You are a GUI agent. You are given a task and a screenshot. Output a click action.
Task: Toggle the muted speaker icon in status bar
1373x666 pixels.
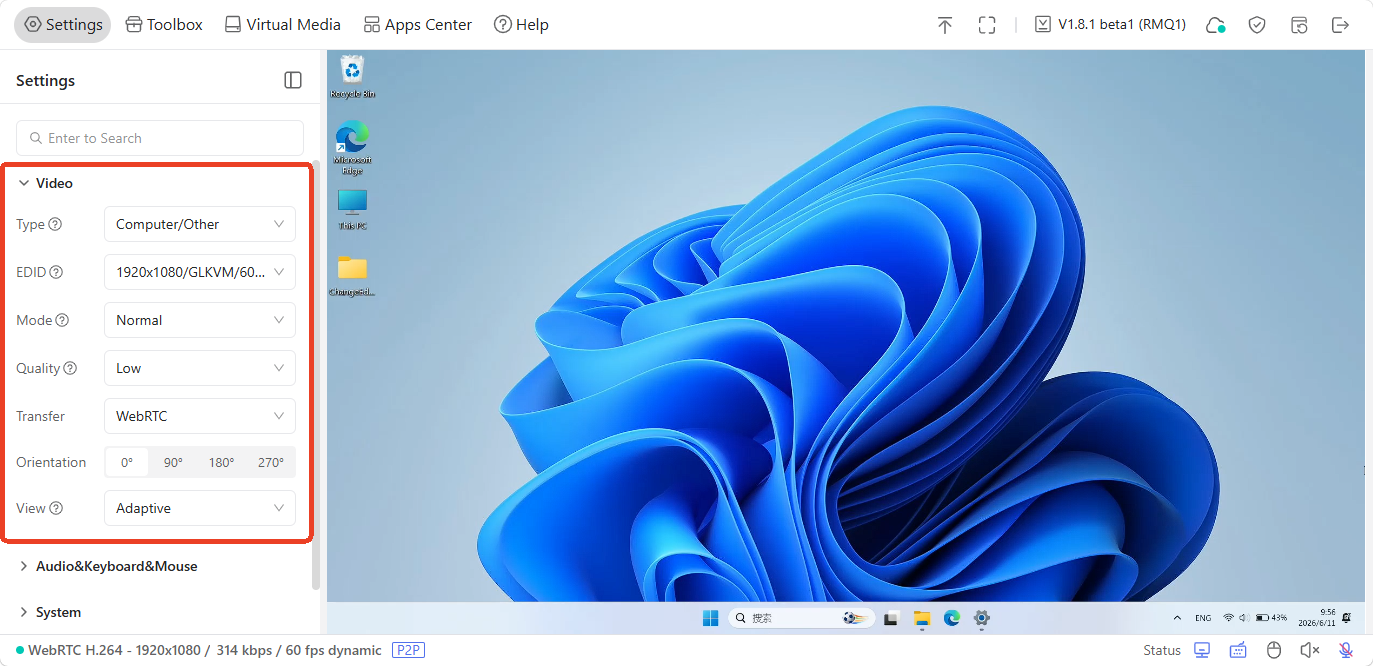[x=1310, y=650]
